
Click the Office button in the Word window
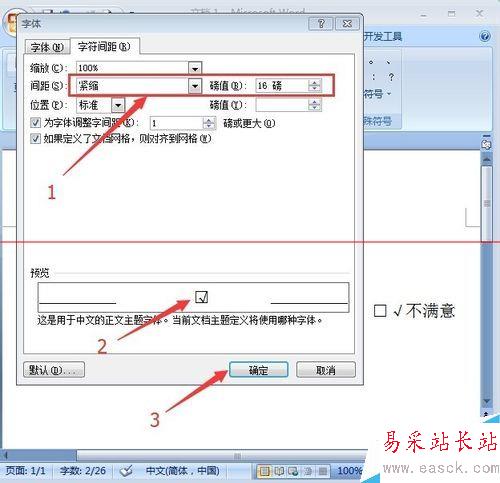coord(9,24)
